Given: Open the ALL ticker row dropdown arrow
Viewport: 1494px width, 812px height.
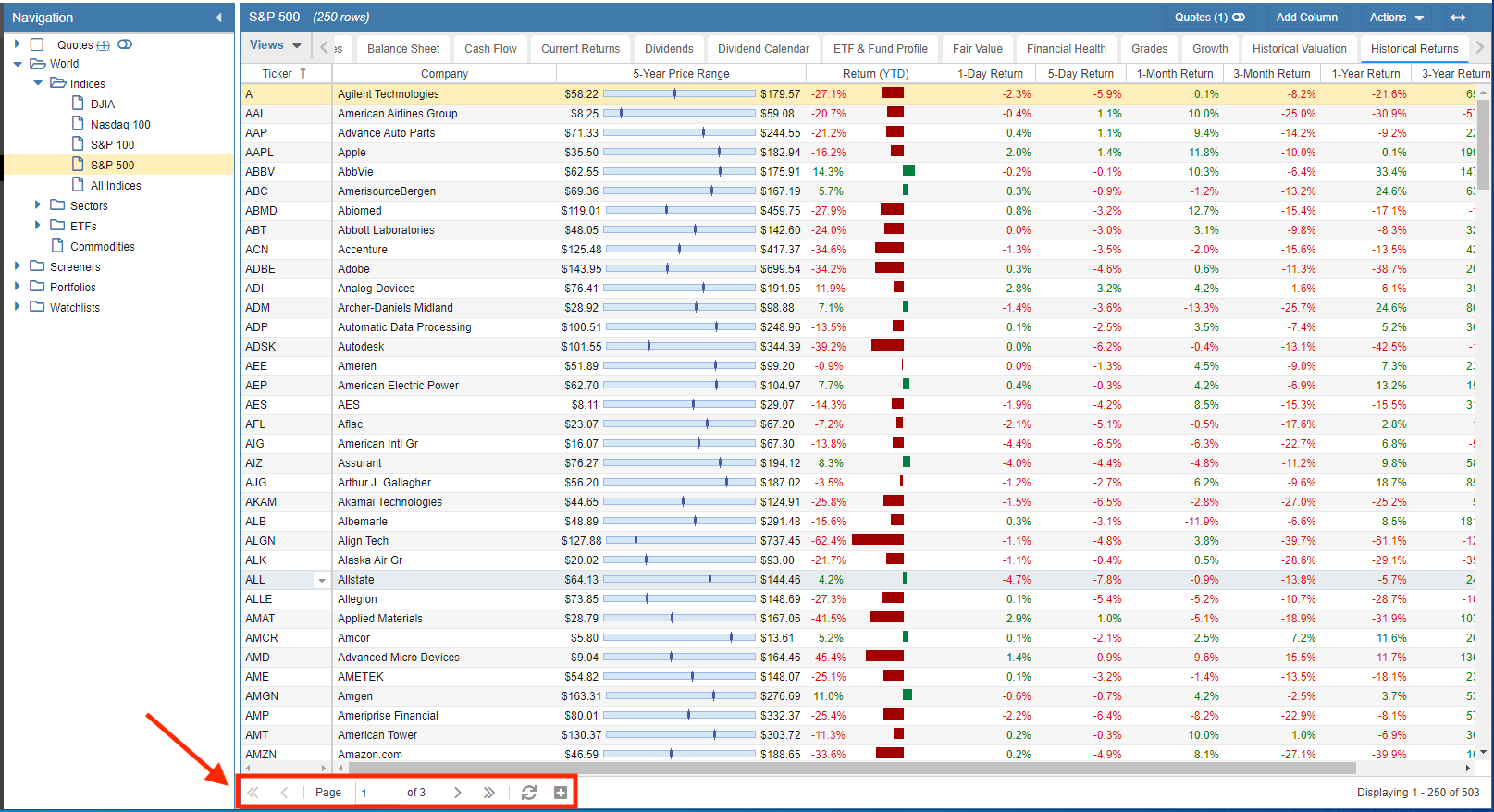Looking at the screenshot, I should (322, 581).
